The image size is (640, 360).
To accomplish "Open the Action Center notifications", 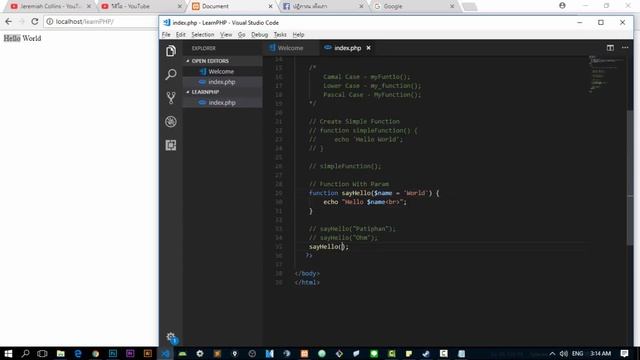I will [x=624, y=353].
